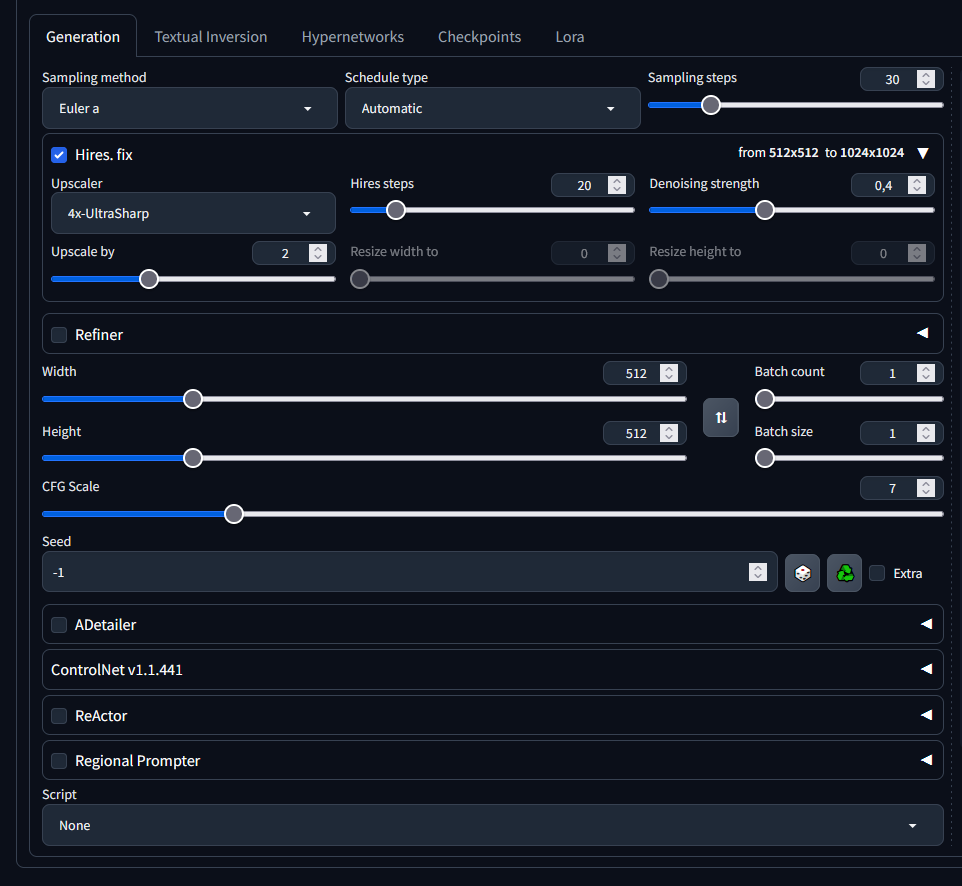Enable the Refiner checkbox
Viewport: 962px width, 886px height.
(x=59, y=335)
